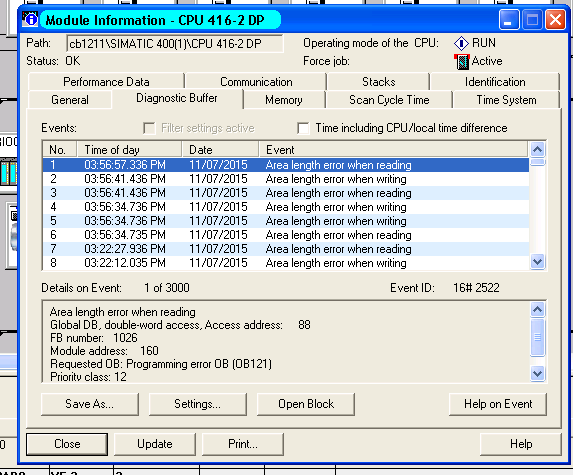Click the Global DB, double-word access line
Viewport: 573px width, 475px height.
point(180,325)
